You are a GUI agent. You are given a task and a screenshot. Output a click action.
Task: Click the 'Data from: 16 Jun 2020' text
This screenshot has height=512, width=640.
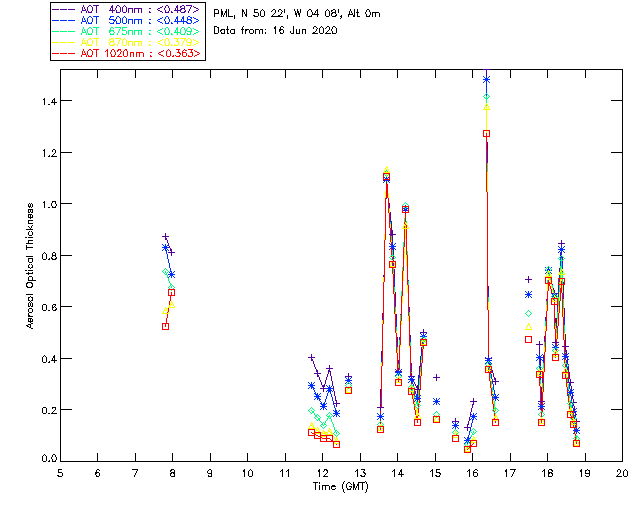pyautogui.click(x=268, y=32)
